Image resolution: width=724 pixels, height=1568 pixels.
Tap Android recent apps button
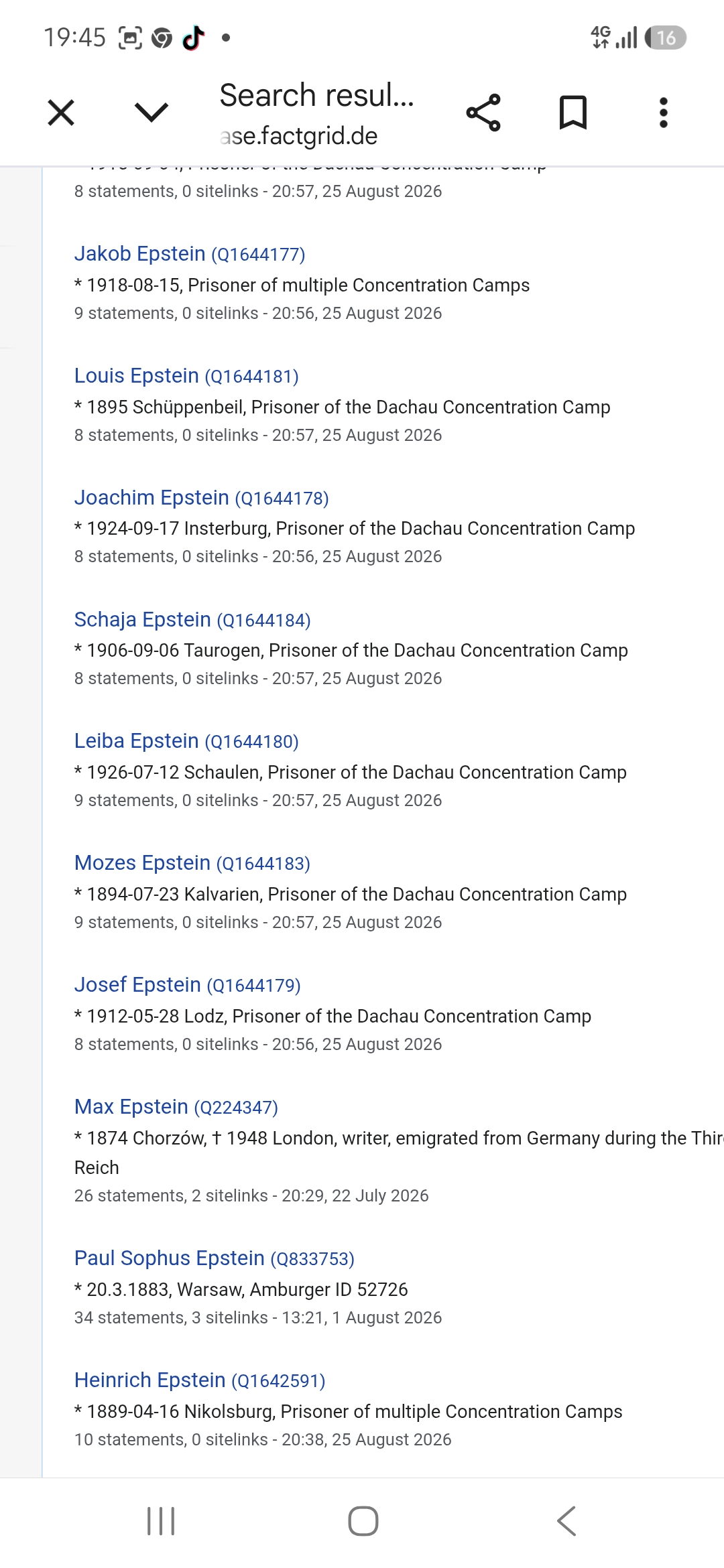[161, 1521]
